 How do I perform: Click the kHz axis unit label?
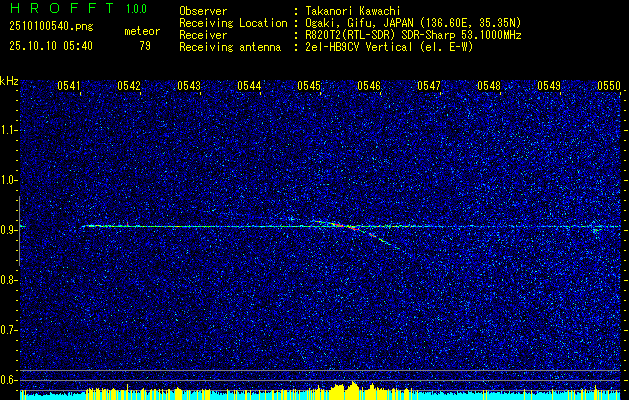tap(9, 81)
